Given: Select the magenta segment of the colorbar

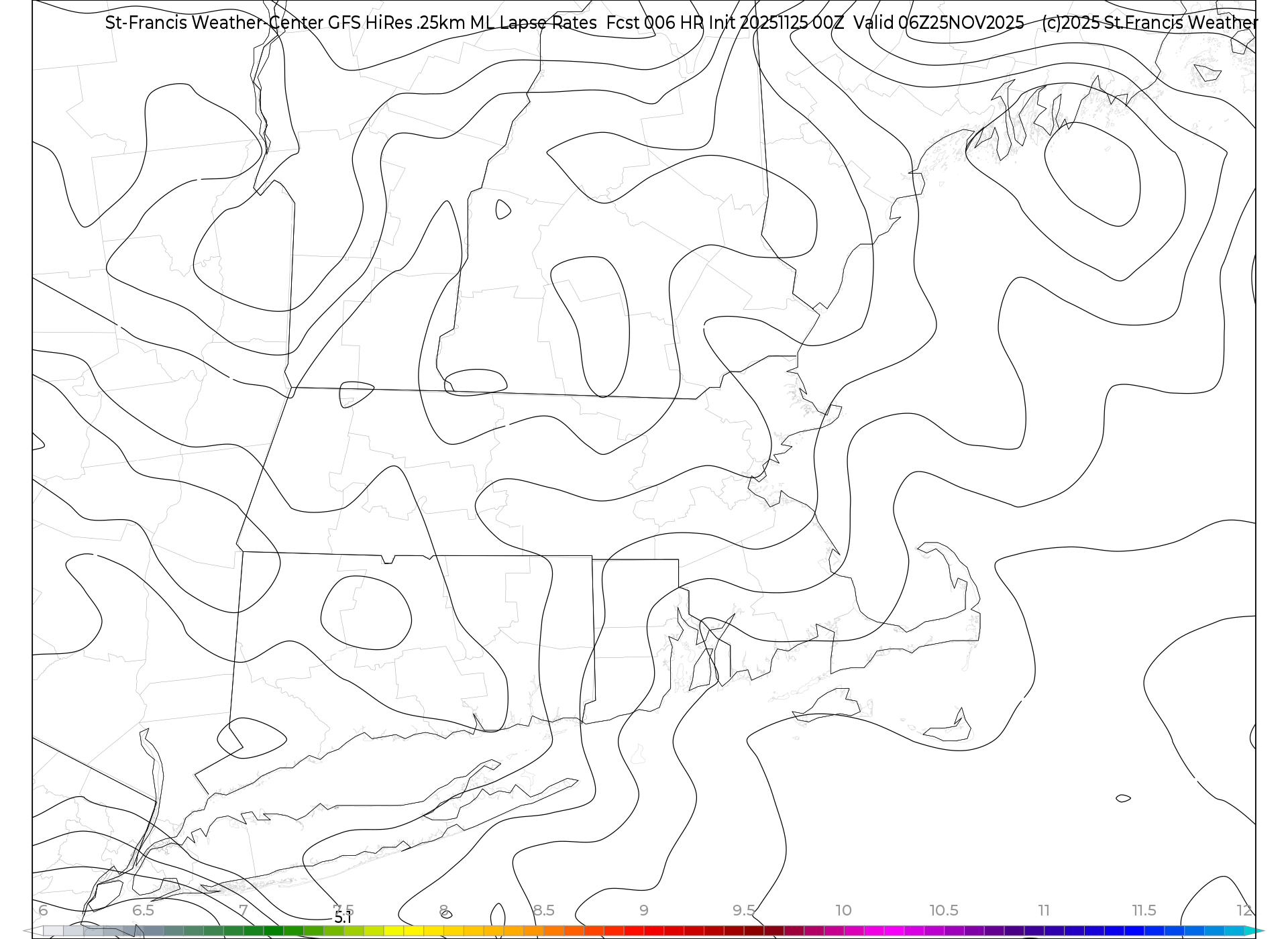Looking at the screenshot, I should tap(894, 931).
